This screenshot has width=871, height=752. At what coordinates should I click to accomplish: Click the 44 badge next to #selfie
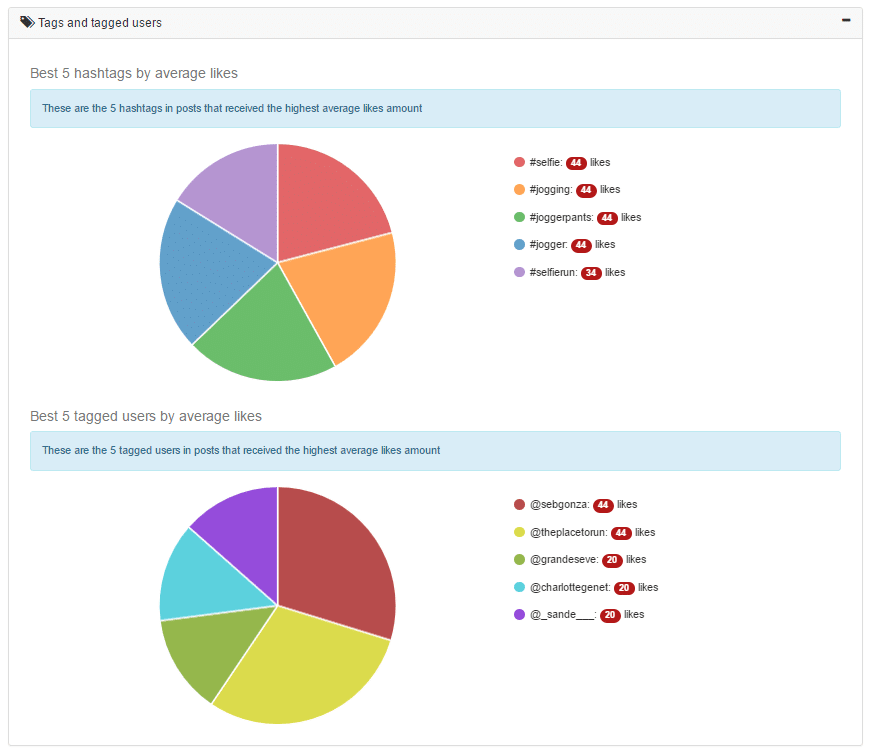click(576, 163)
